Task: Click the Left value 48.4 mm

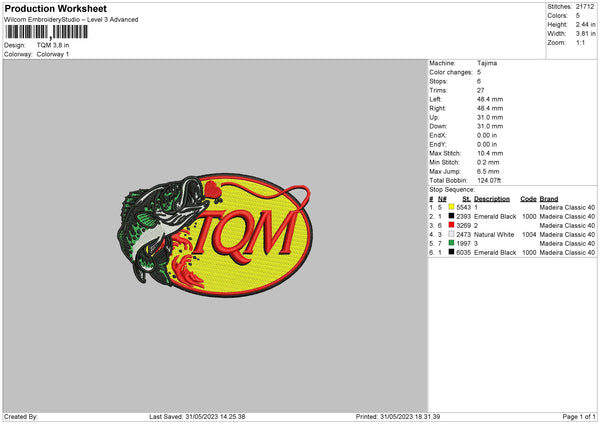Action: pos(490,99)
